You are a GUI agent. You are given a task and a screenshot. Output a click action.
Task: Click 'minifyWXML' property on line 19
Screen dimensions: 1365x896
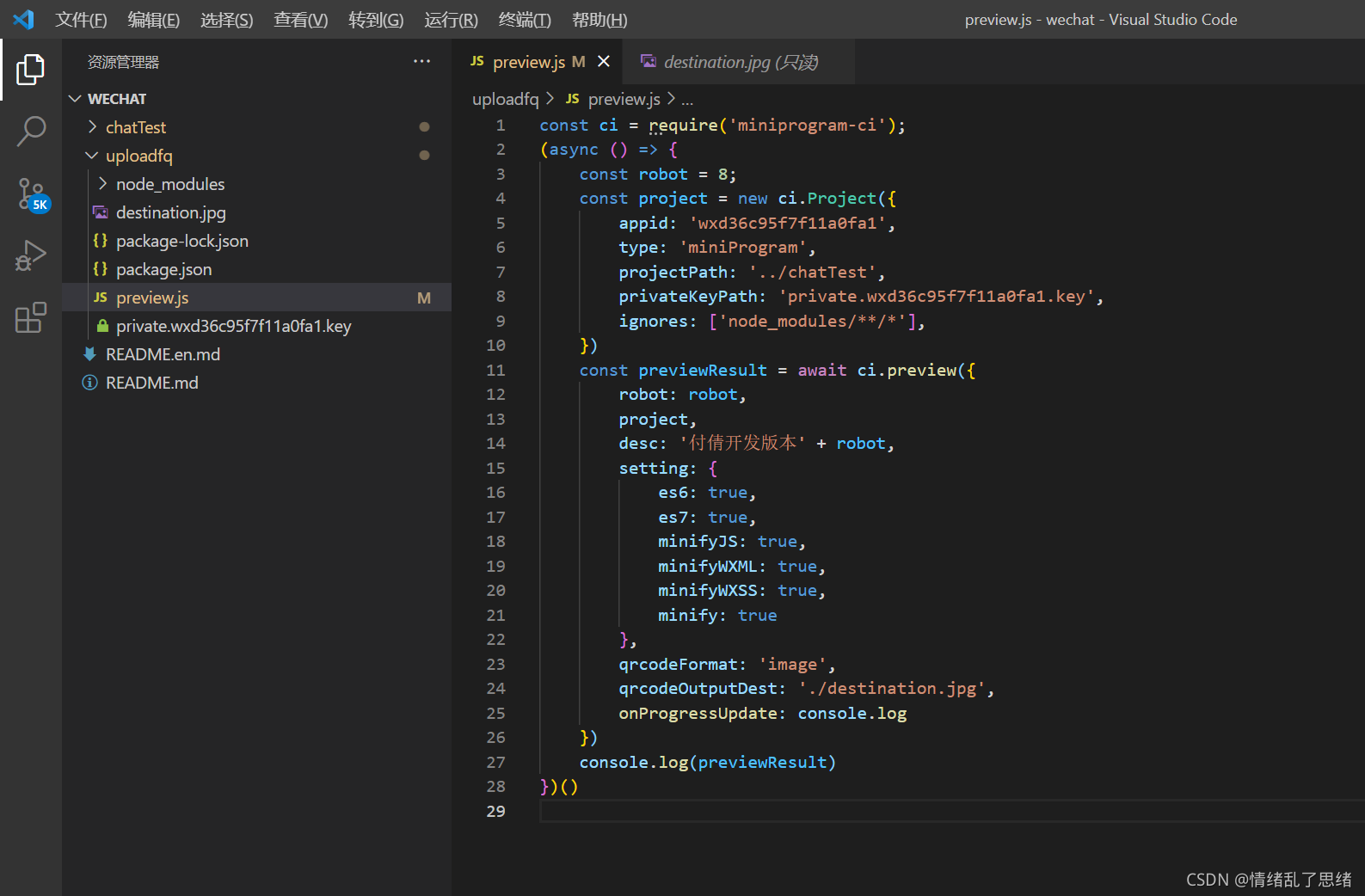coord(707,567)
